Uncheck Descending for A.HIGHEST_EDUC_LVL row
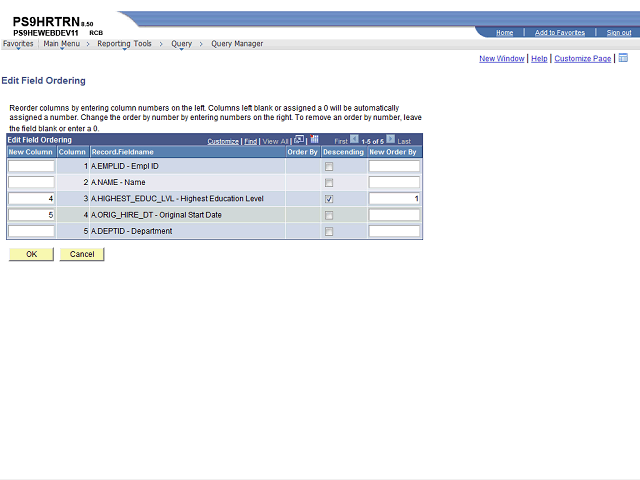This screenshot has height=480, width=640. pos(329,199)
